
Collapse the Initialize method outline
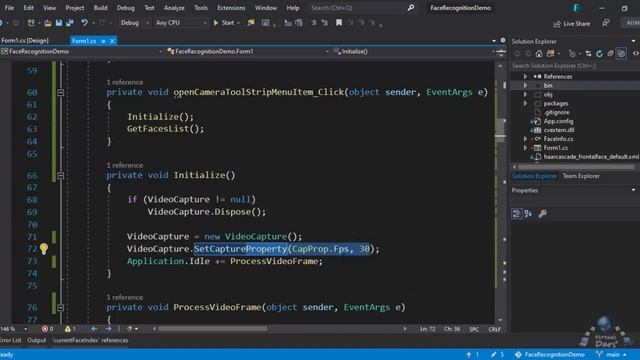click(x=60, y=176)
